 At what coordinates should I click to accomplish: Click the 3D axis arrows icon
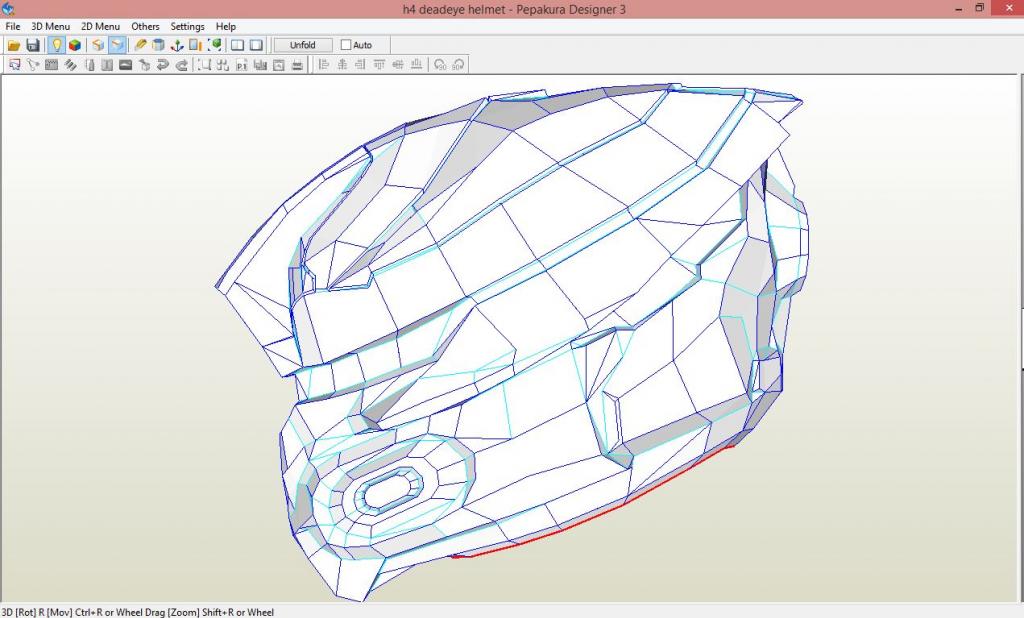click(x=177, y=45)
